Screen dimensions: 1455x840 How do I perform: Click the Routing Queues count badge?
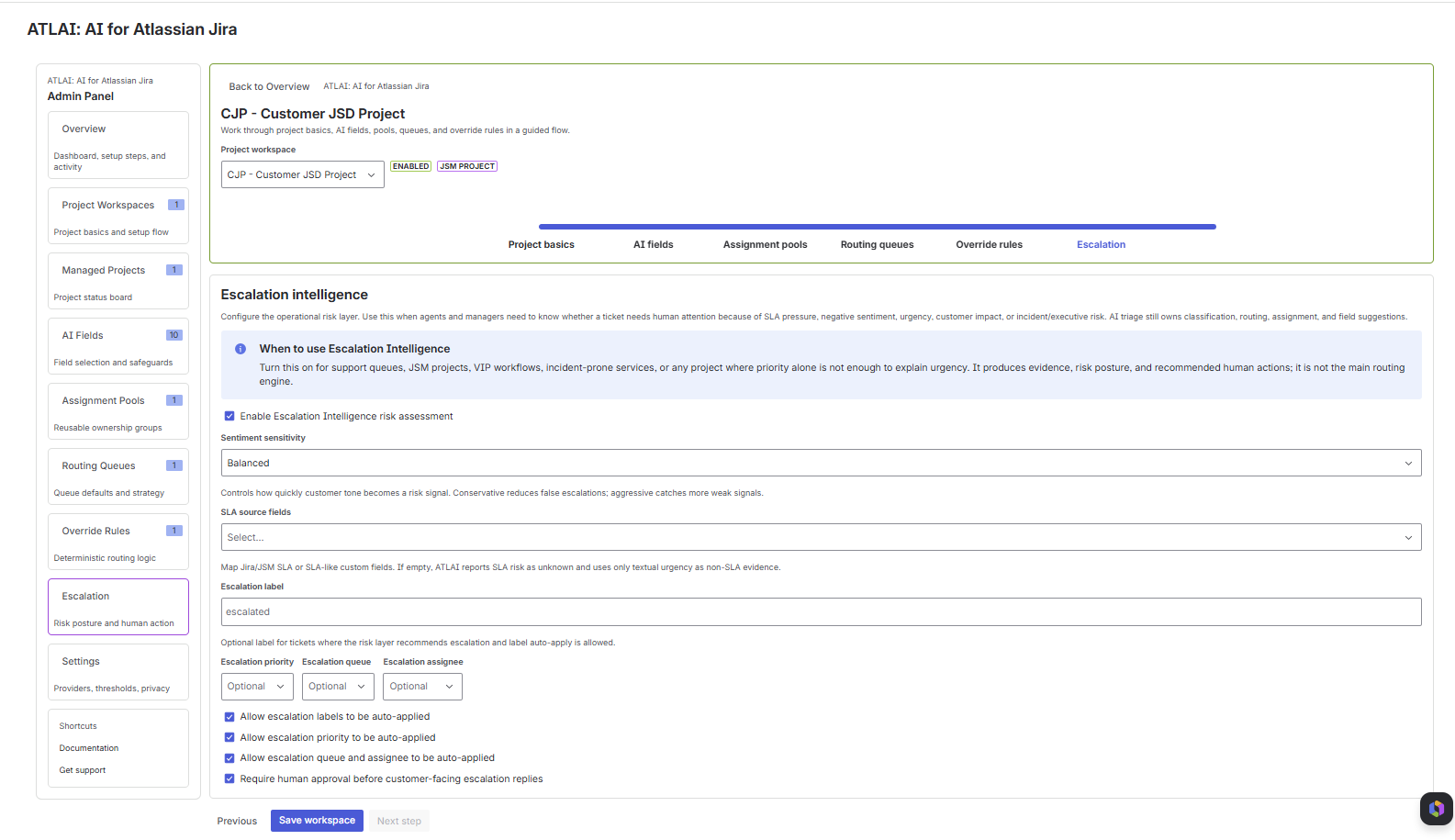click(x=174, y=465)
